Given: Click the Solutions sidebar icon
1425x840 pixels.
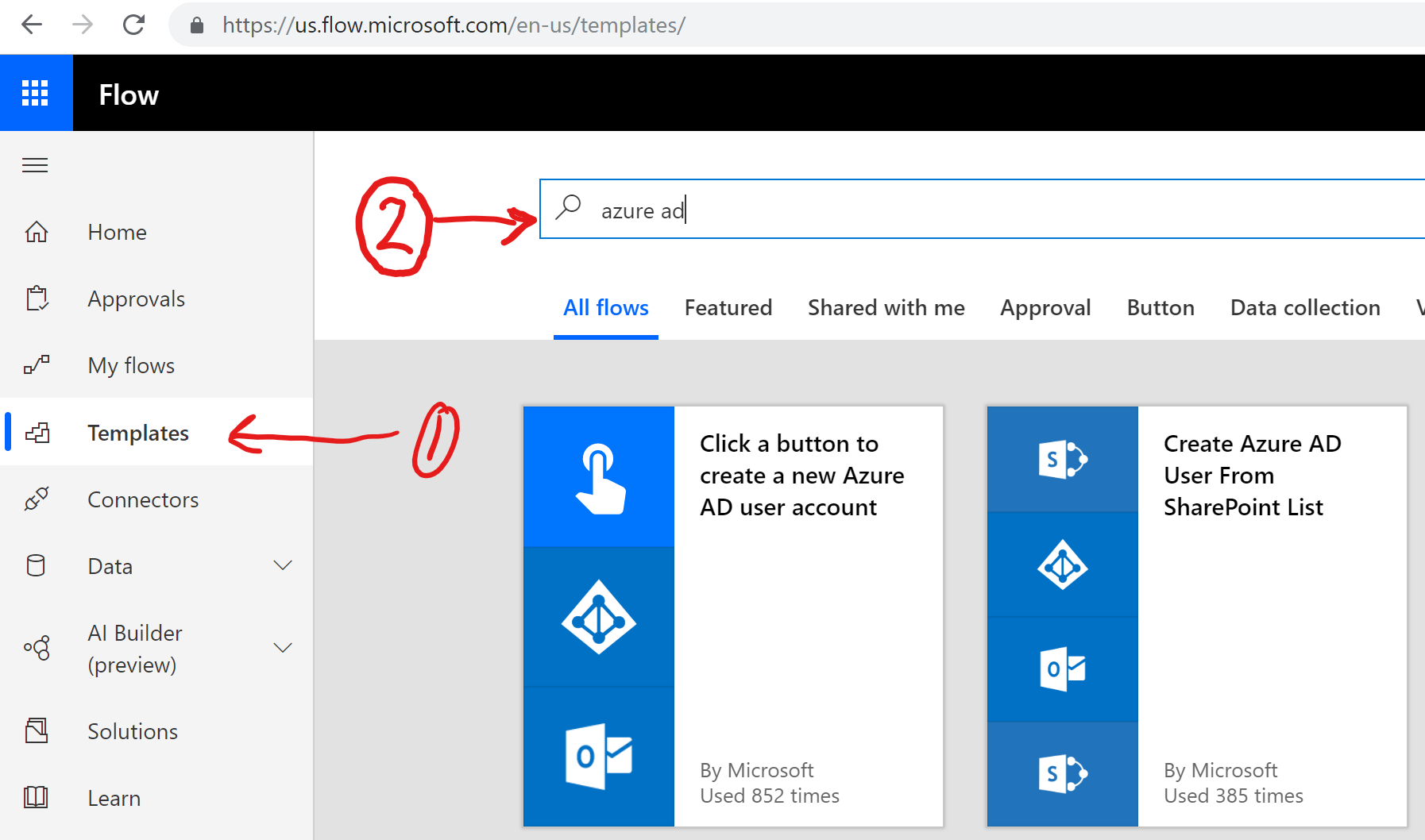Looking at the screenshot, I should coord(37,731).
